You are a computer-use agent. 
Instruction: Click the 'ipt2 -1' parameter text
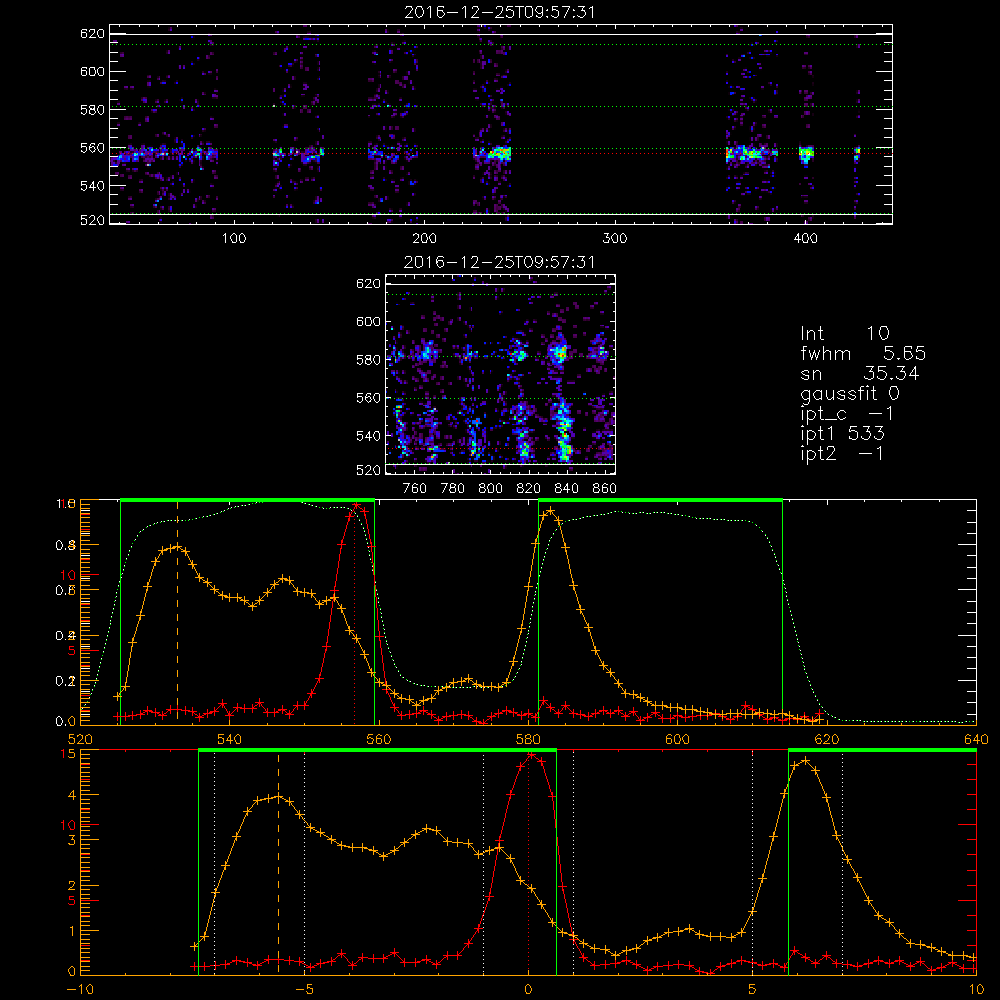(x=842, y=453)
